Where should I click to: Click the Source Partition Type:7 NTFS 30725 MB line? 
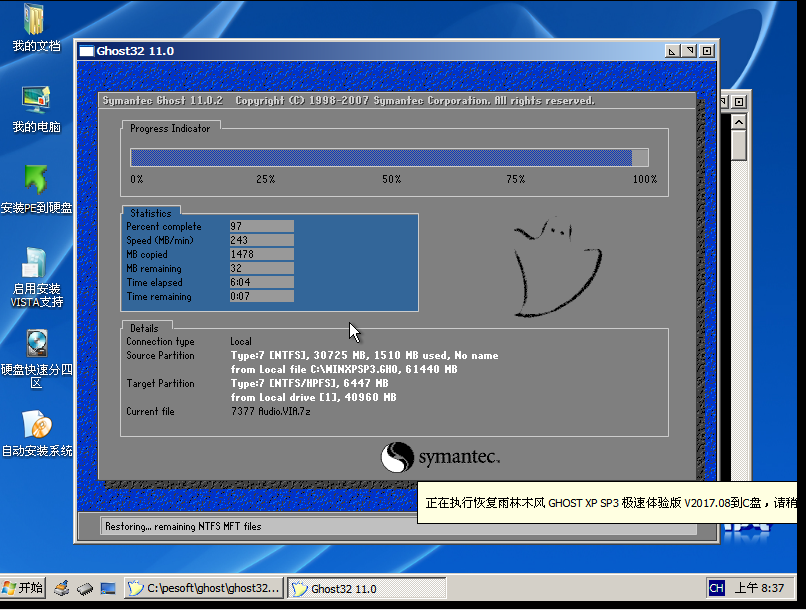point(364,356)
